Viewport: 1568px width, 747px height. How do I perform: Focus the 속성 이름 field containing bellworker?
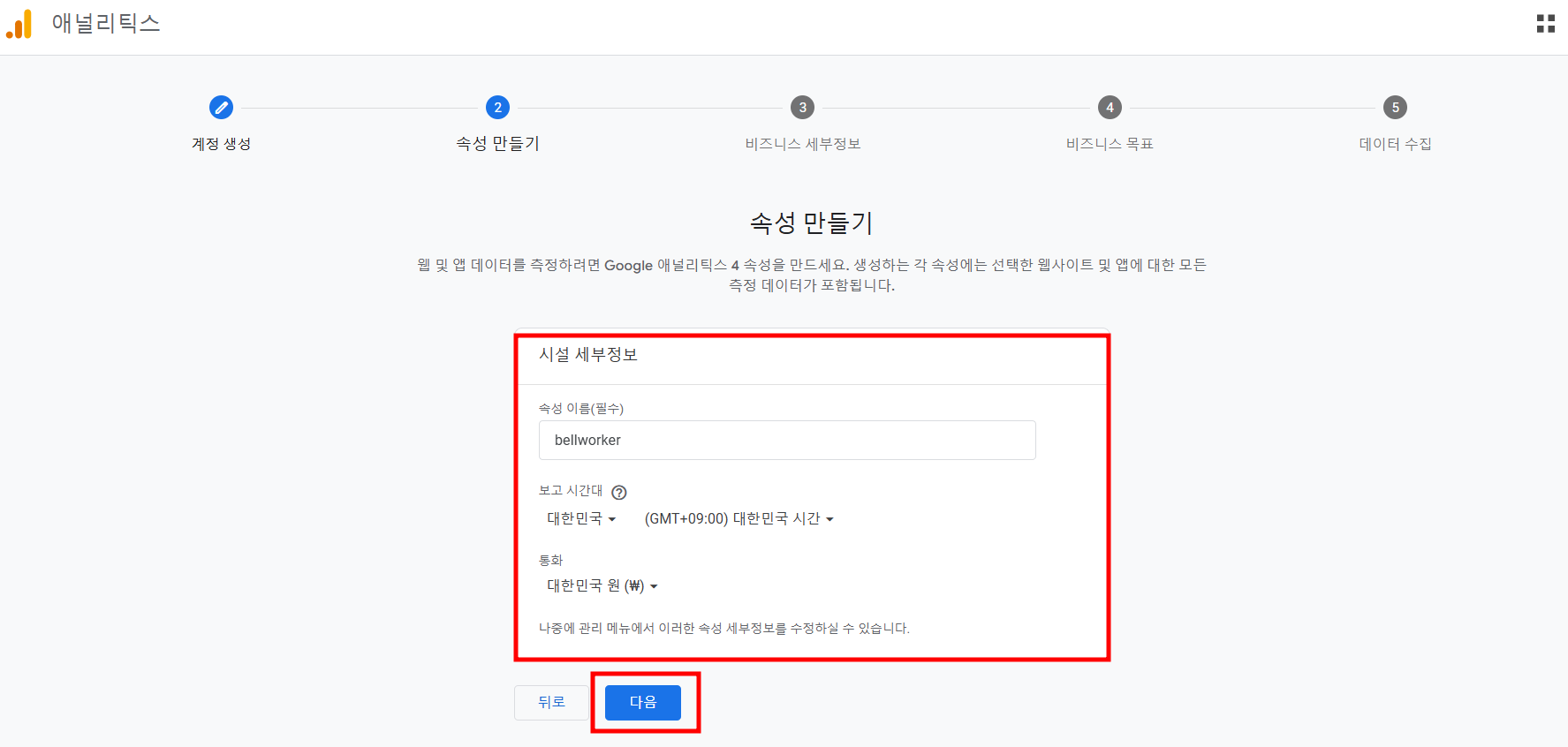(787, 440)
